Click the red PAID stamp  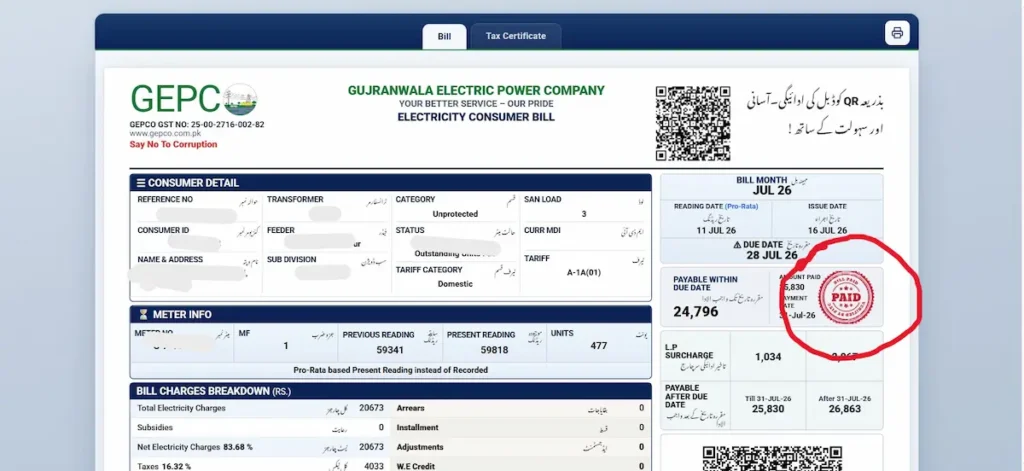pyautogui.click(x=846, y=298)
